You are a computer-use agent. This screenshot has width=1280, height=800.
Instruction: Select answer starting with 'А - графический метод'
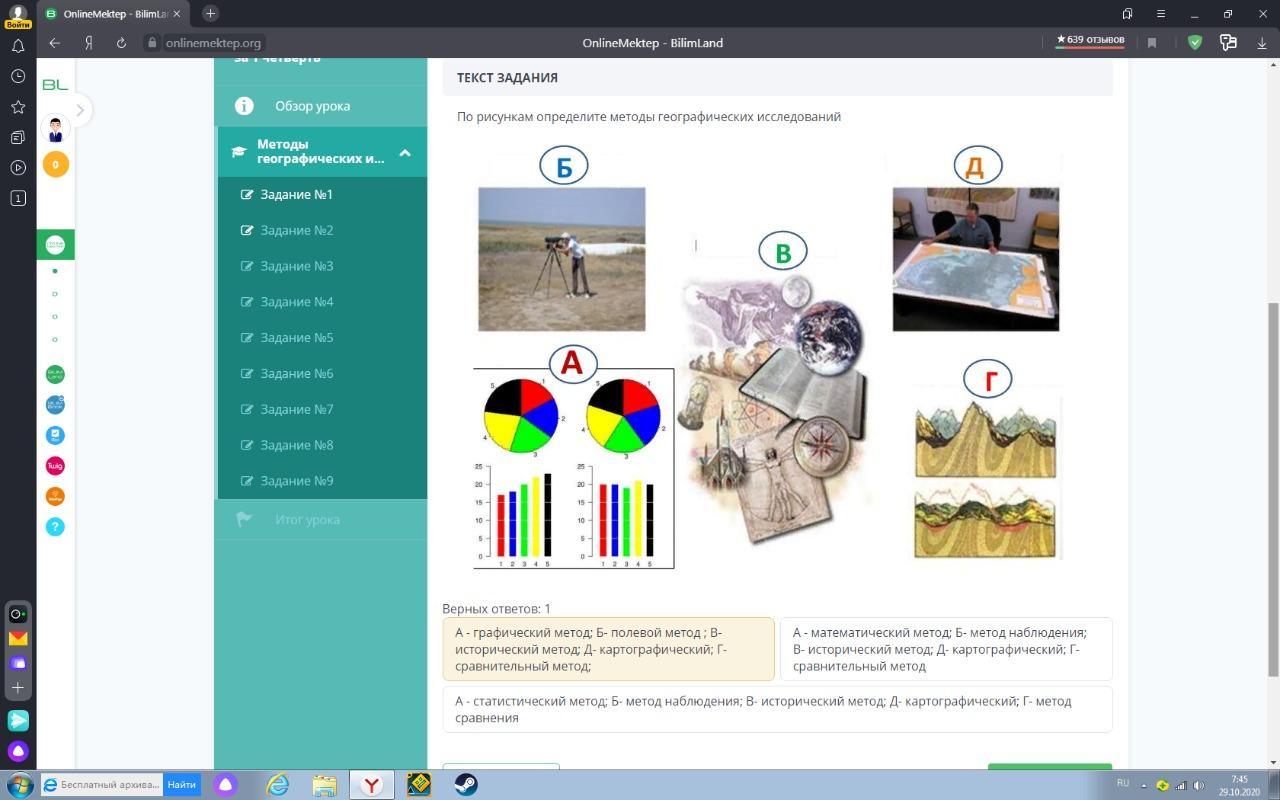608,649
